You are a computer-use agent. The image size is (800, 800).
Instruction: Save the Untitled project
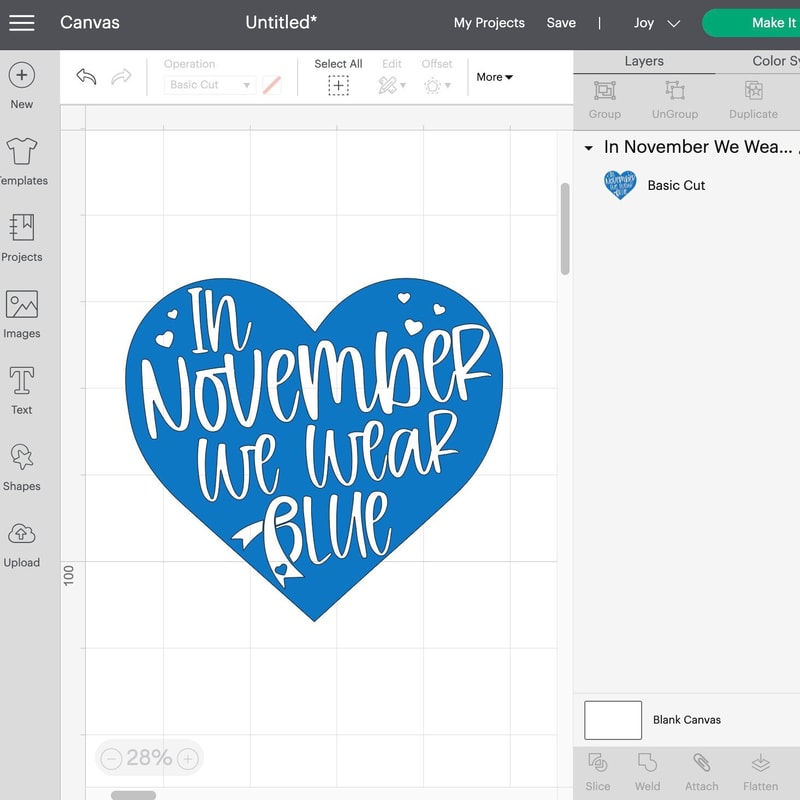561,22
